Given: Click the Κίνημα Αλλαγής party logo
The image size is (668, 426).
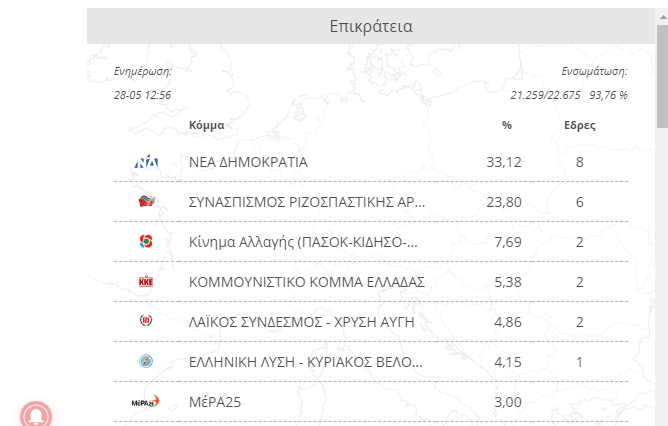Looking at the screenshot, I should (146, 242).
